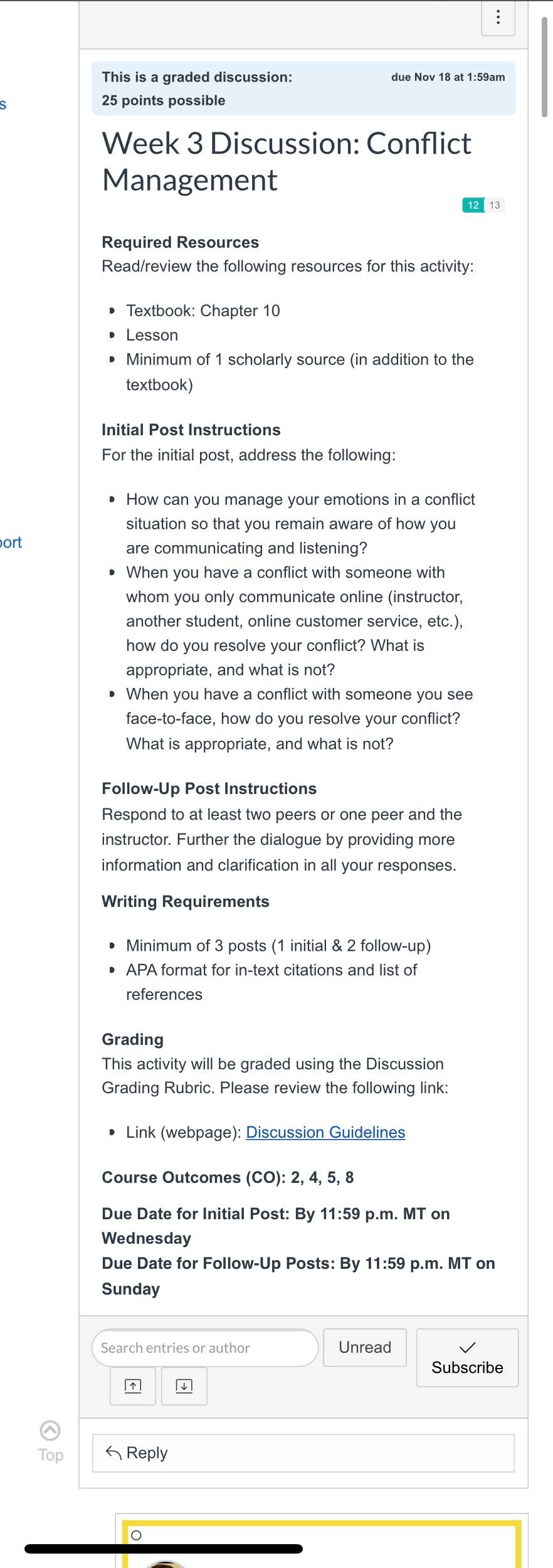This screenshot has width=553, height=1568.
Task: Click the Top link text
Action: [x=51, y=1455]
